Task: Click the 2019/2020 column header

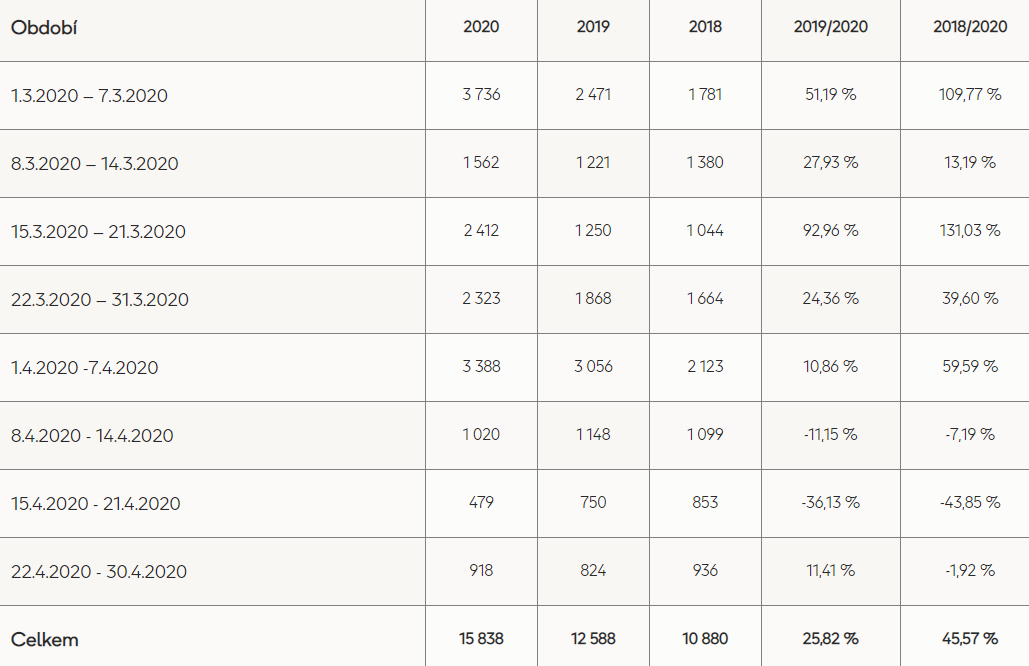Action: pyautogui.click(x=831, y=27)
